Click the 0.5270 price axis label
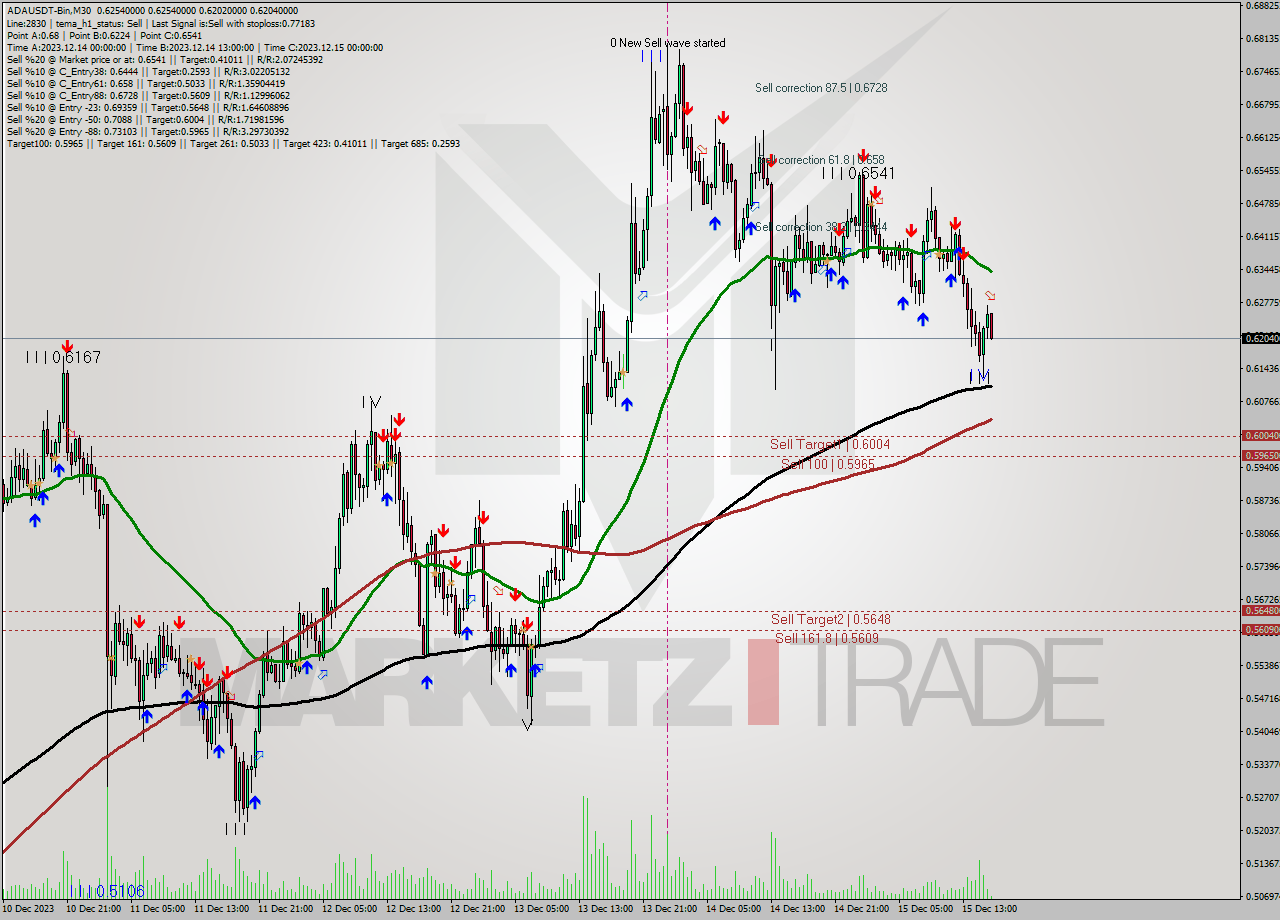 [x=1262, y=797]
